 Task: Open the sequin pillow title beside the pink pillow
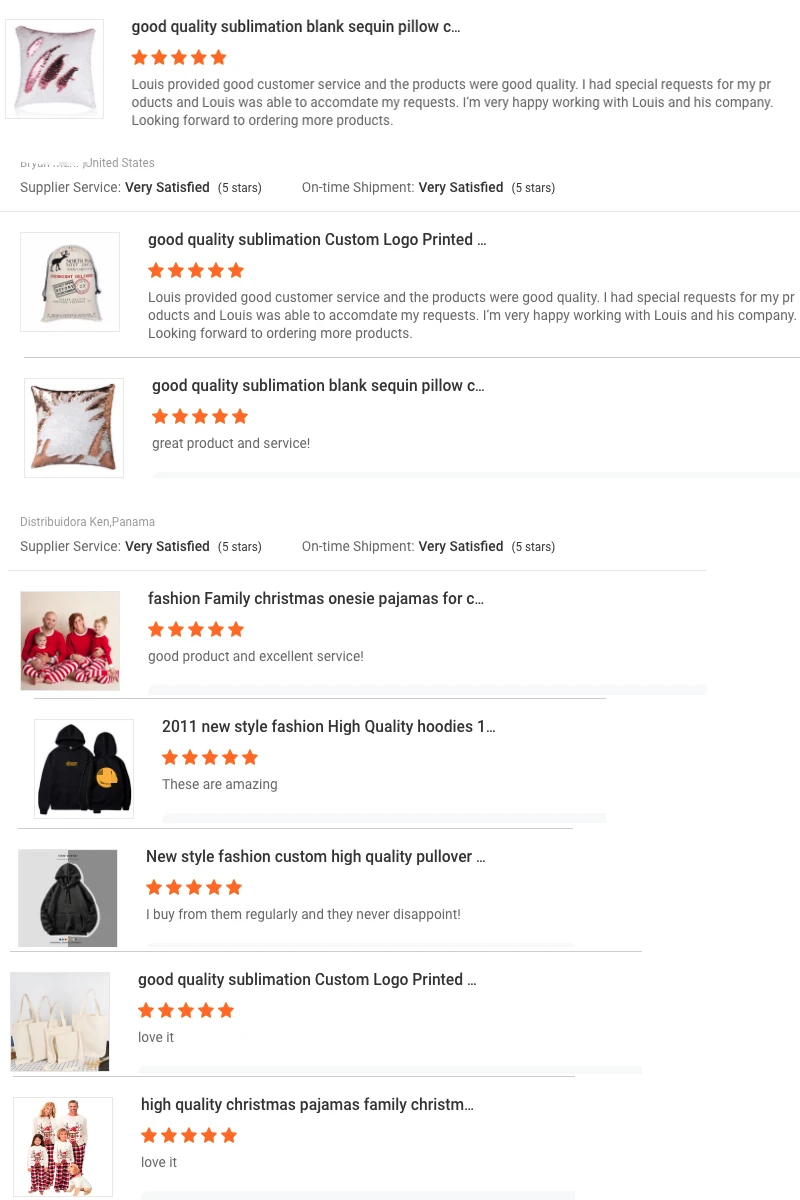pyautogui.click(x=296, y=27)
